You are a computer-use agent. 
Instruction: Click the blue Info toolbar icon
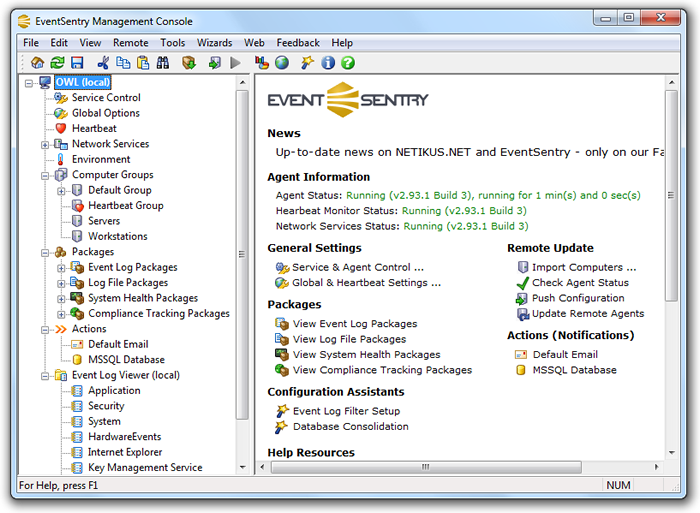click(x=328, y=63)
